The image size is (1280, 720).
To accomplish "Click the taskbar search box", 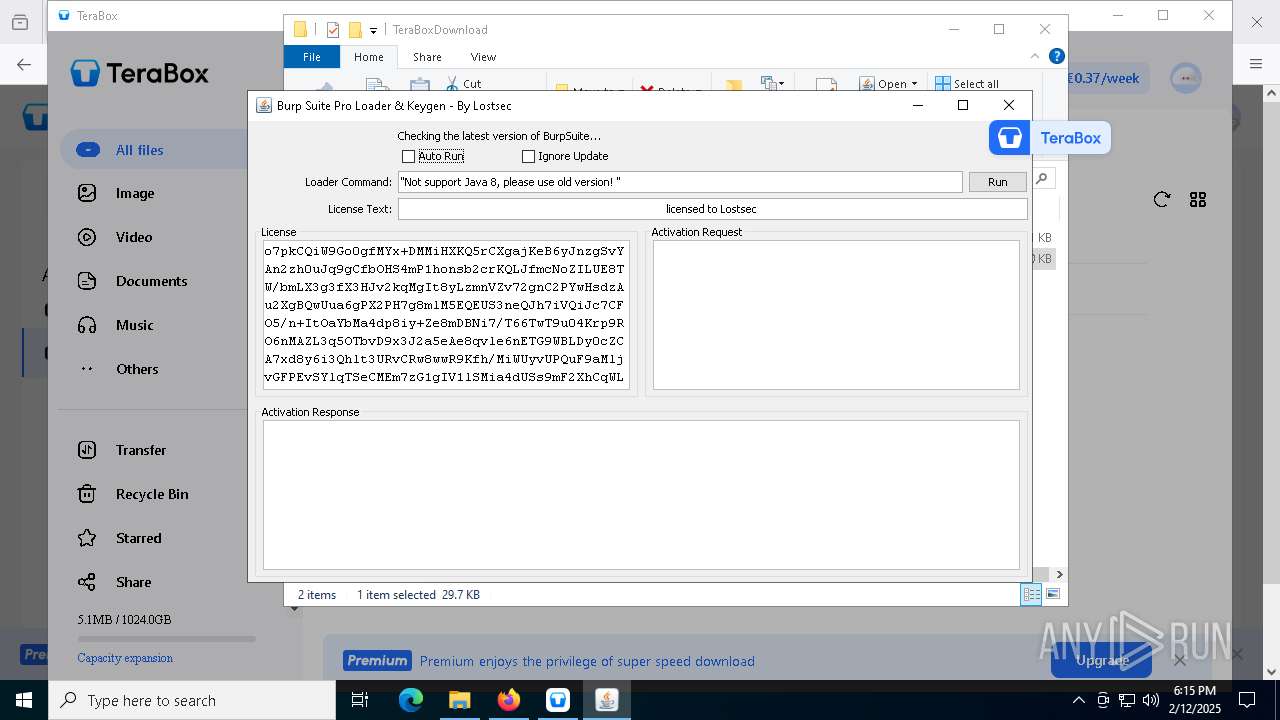I will pos(192,700).
